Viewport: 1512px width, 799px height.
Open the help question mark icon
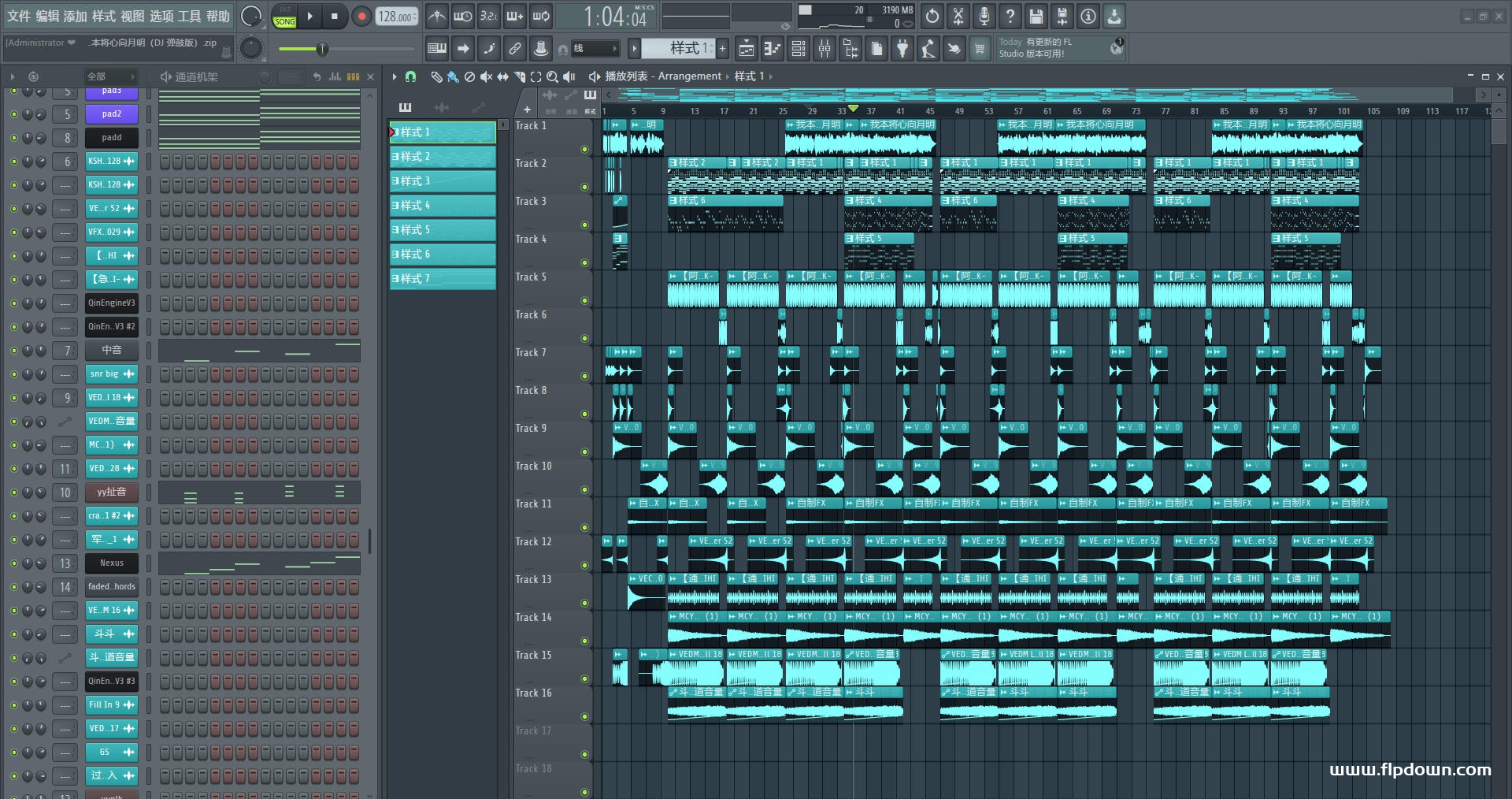tap(1010, 16)
